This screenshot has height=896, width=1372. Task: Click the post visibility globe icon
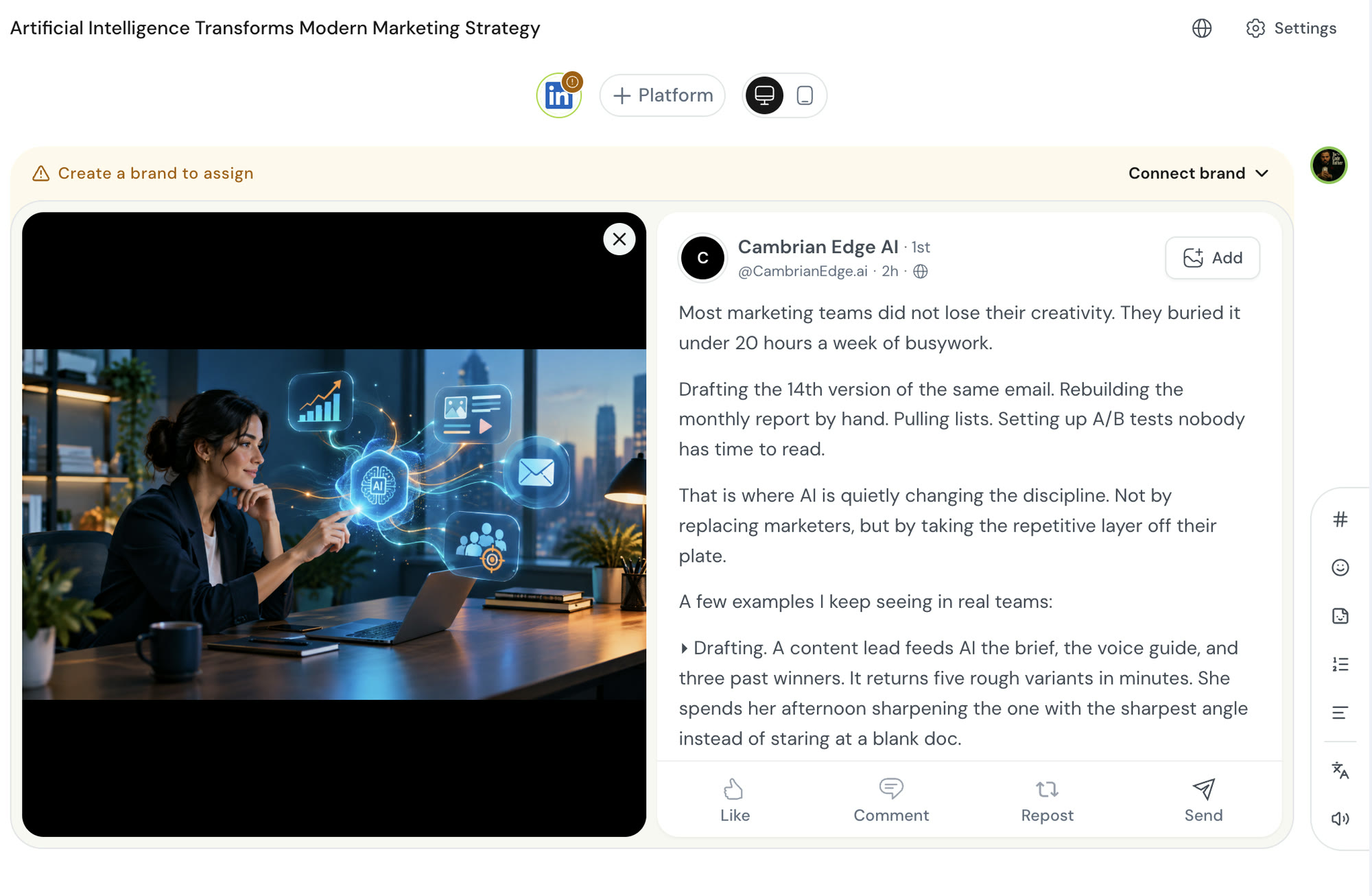[x=921, y=272]
